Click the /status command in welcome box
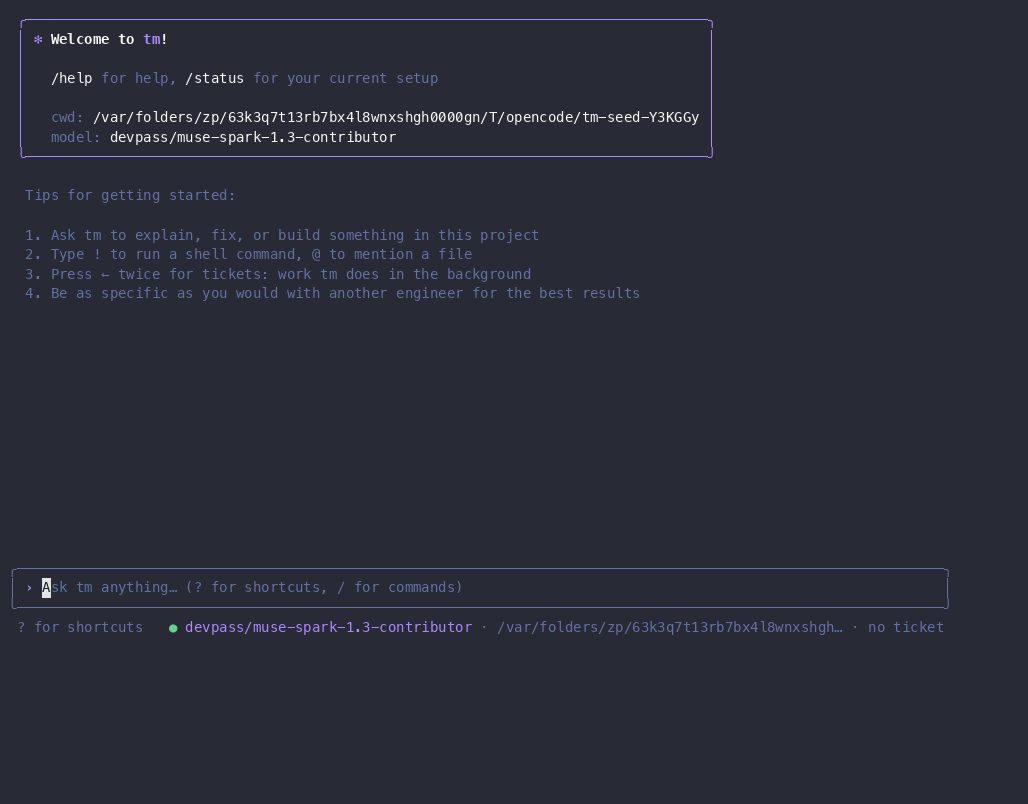The image size is (1028, 804). click(214, 78)
